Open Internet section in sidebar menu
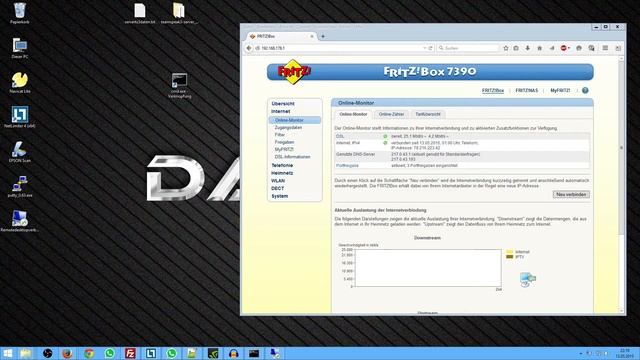The height and width of the screenshot is (360, 640). pyautogui.click(x=280, y=111)
